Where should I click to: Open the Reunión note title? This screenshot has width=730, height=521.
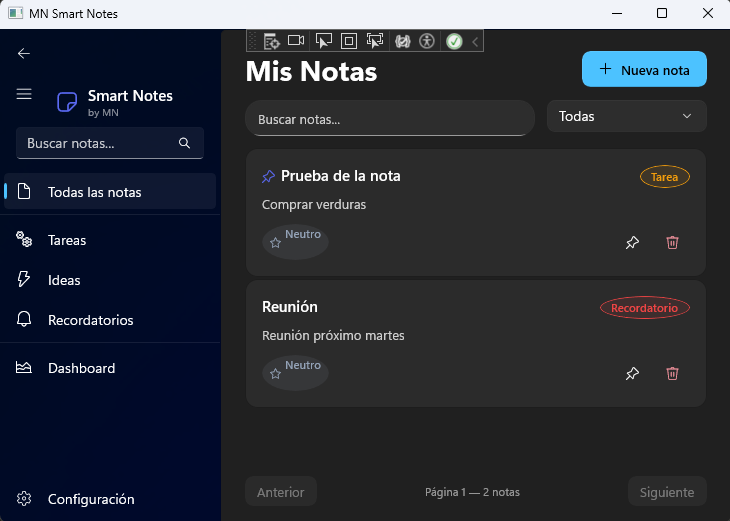click(290, 307)
